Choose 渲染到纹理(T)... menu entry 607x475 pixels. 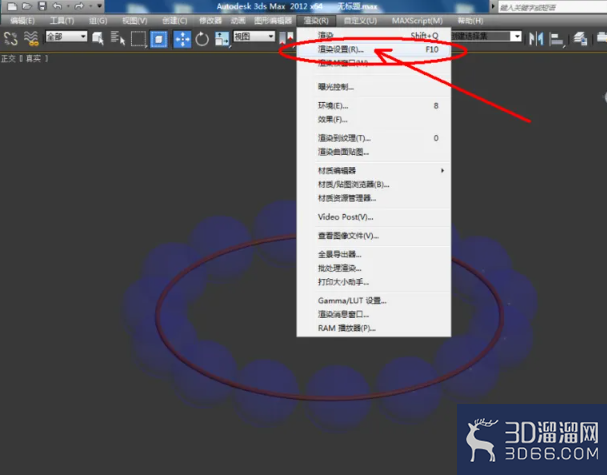pyautogui.click(x=374, y=138)
